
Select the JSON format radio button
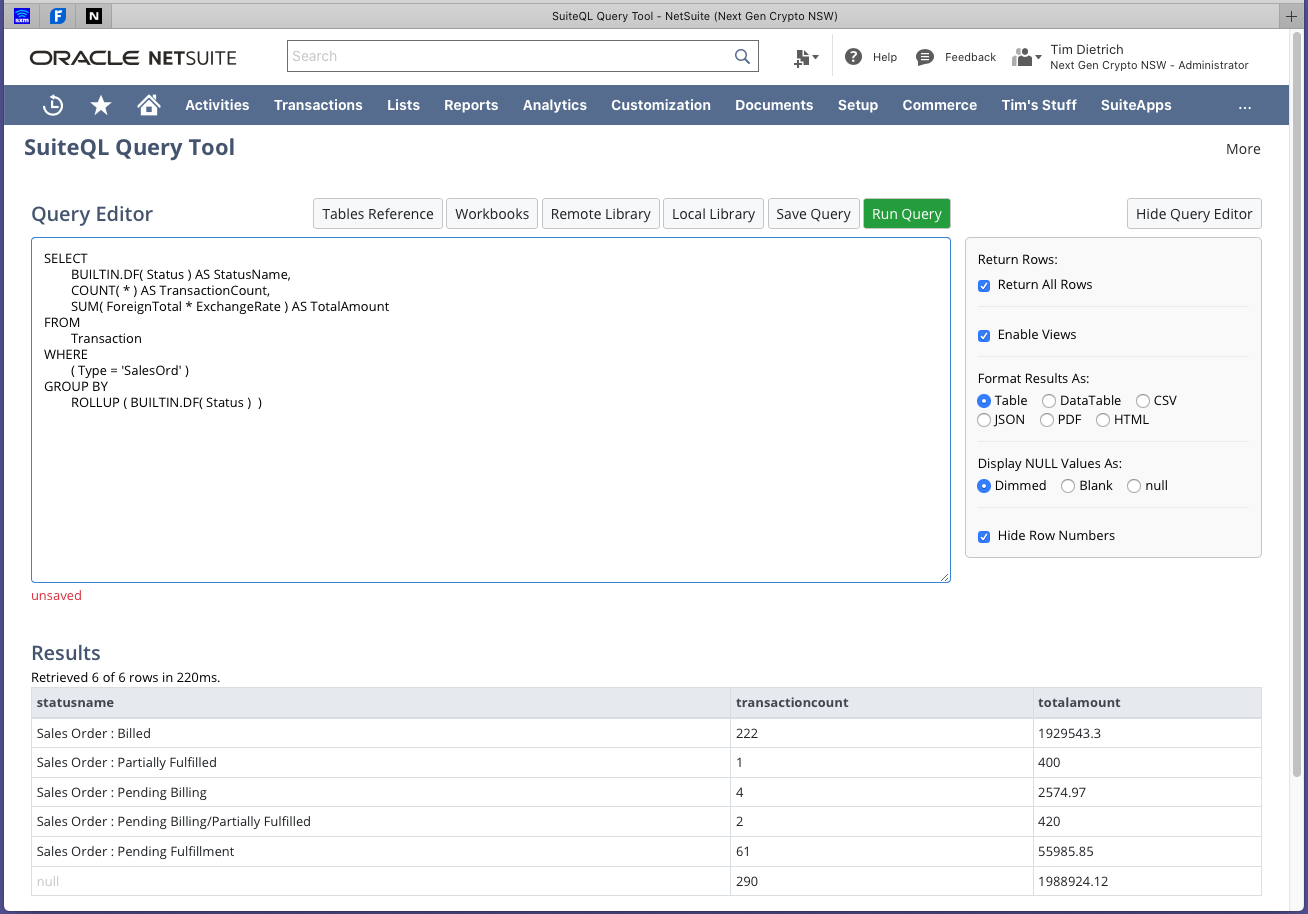(984, 420)
